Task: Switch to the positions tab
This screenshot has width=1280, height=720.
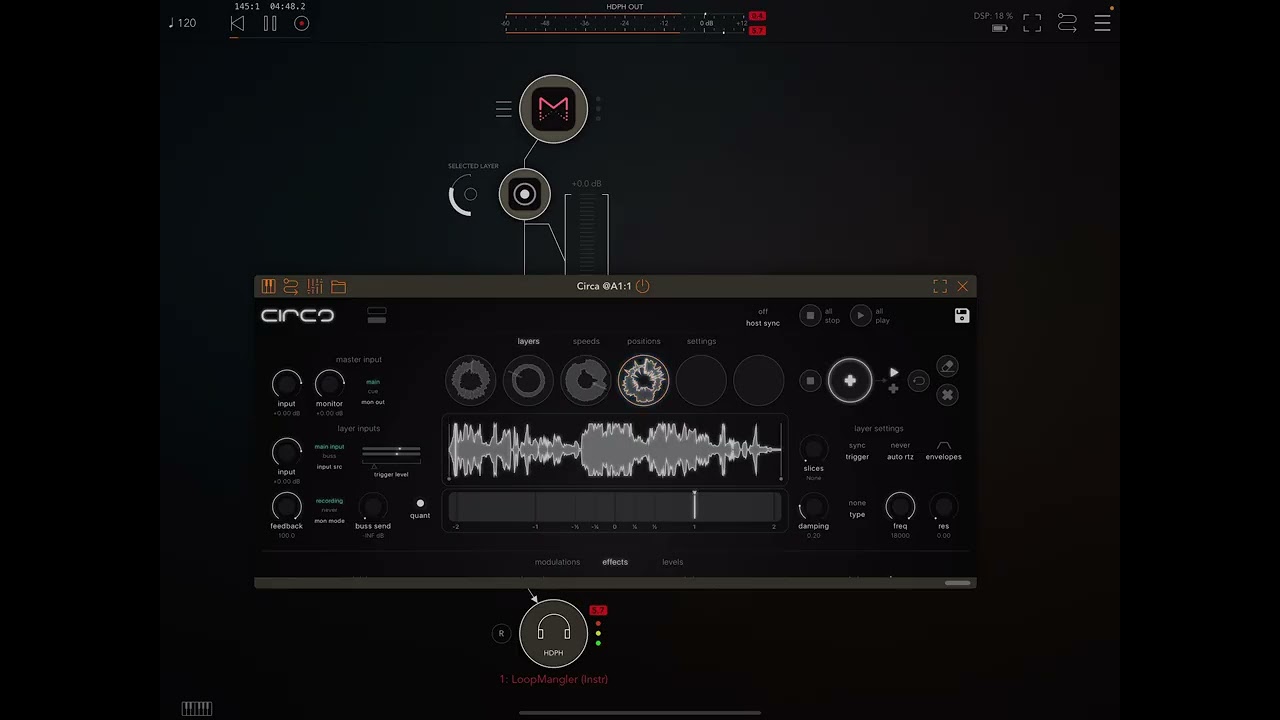Action: 643,341
